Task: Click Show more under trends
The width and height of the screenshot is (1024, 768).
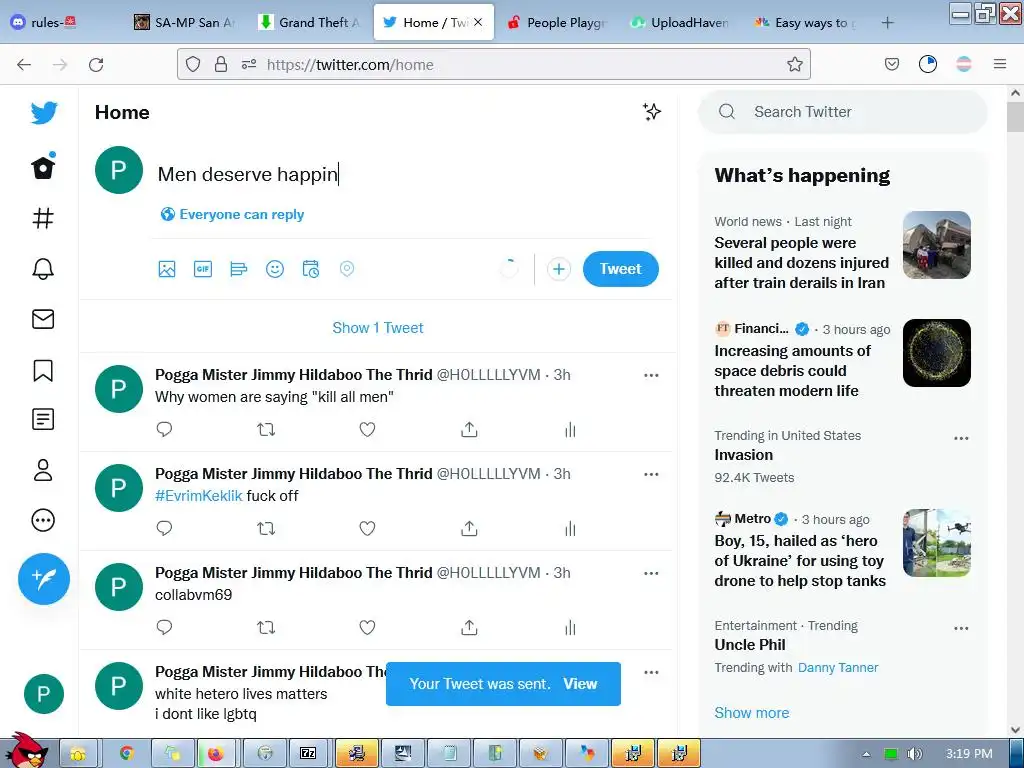Action: pos(752,712)
